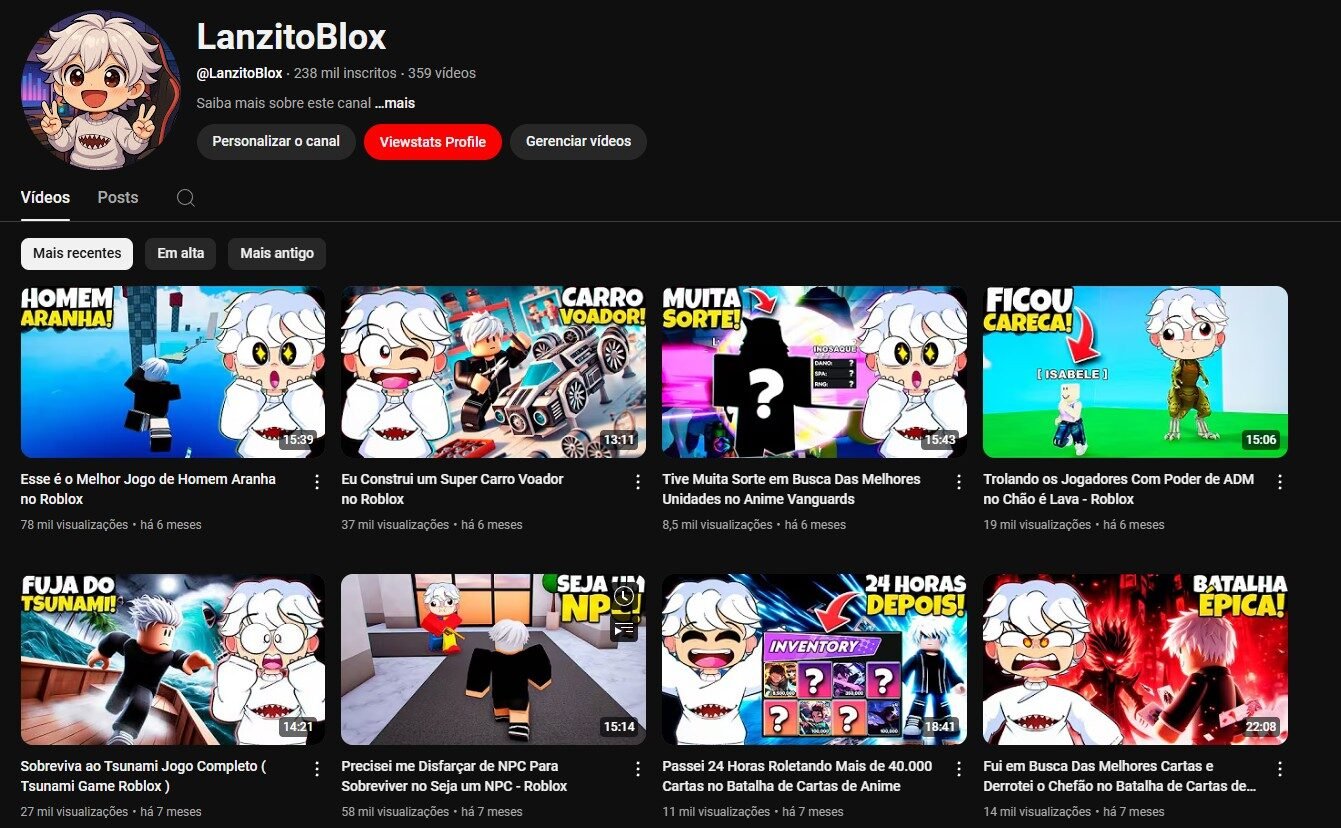This screenshot has height=828, width=1341.
Task: Open the channel search icon
Action: pos(186,197)
